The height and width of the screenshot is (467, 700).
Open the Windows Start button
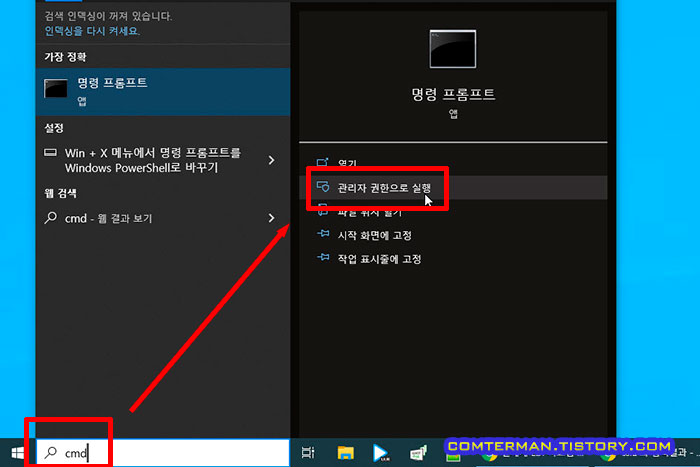coord(17,453)
